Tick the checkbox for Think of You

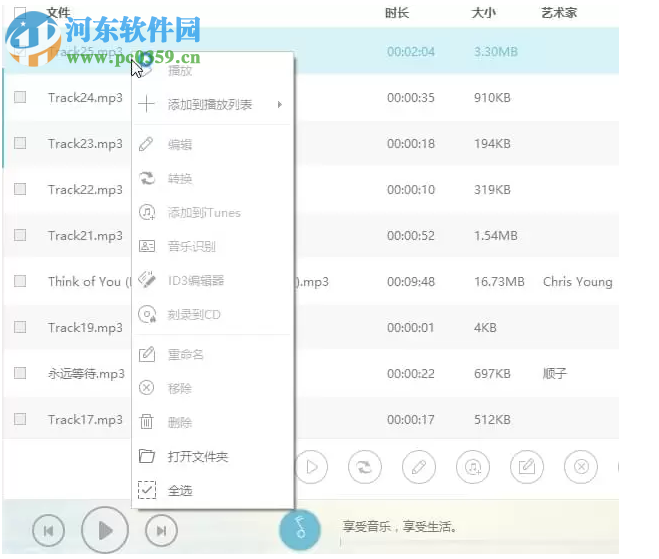(20, 281)
